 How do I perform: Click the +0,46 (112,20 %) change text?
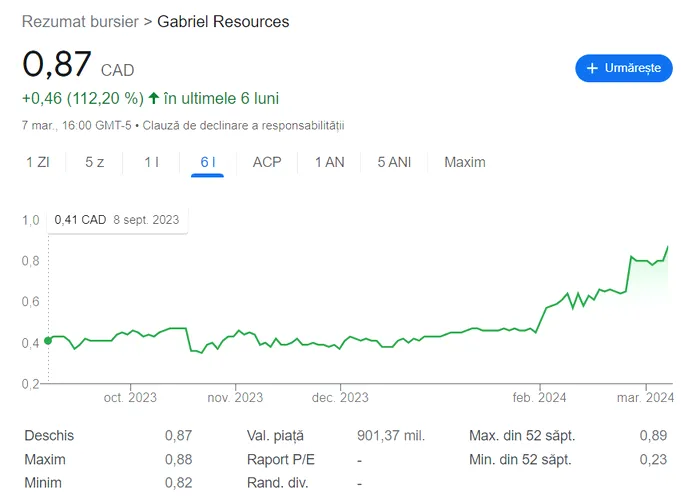[83, 98]
